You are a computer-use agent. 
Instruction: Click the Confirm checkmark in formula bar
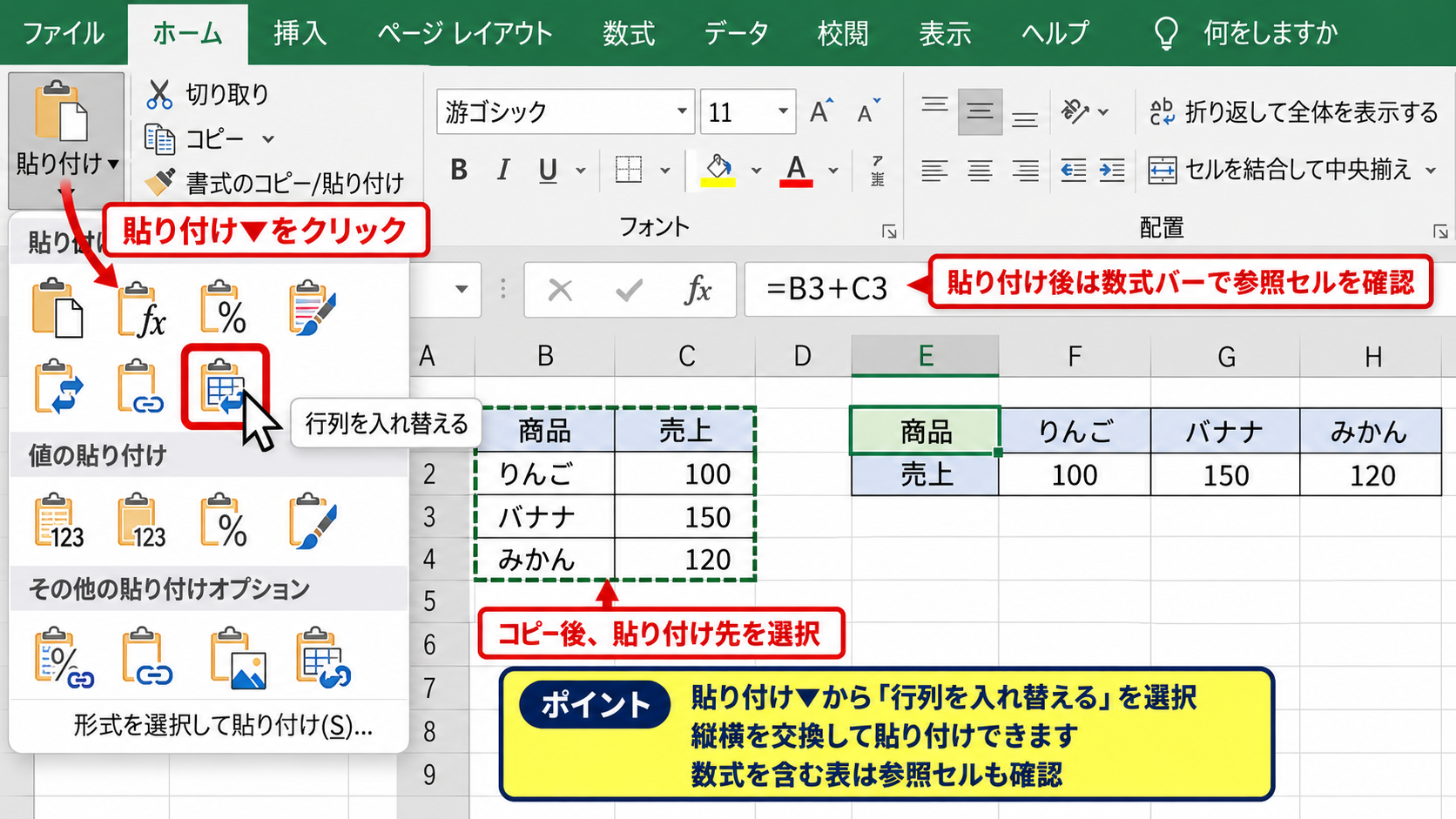coord(629,289)
